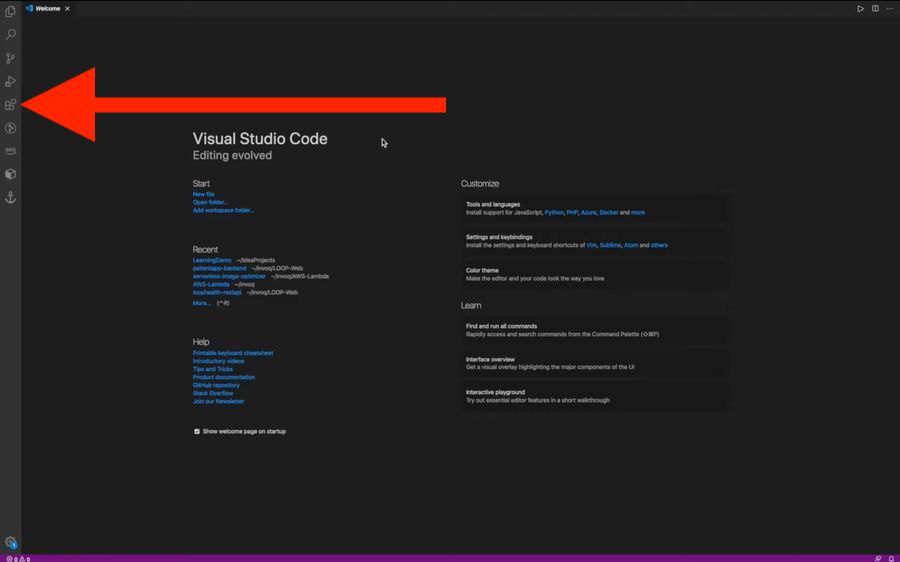This screenshot has width=900, height=562.
Task: Click the Azure link in Tools and languages
Action: click(x=589, y=212)
